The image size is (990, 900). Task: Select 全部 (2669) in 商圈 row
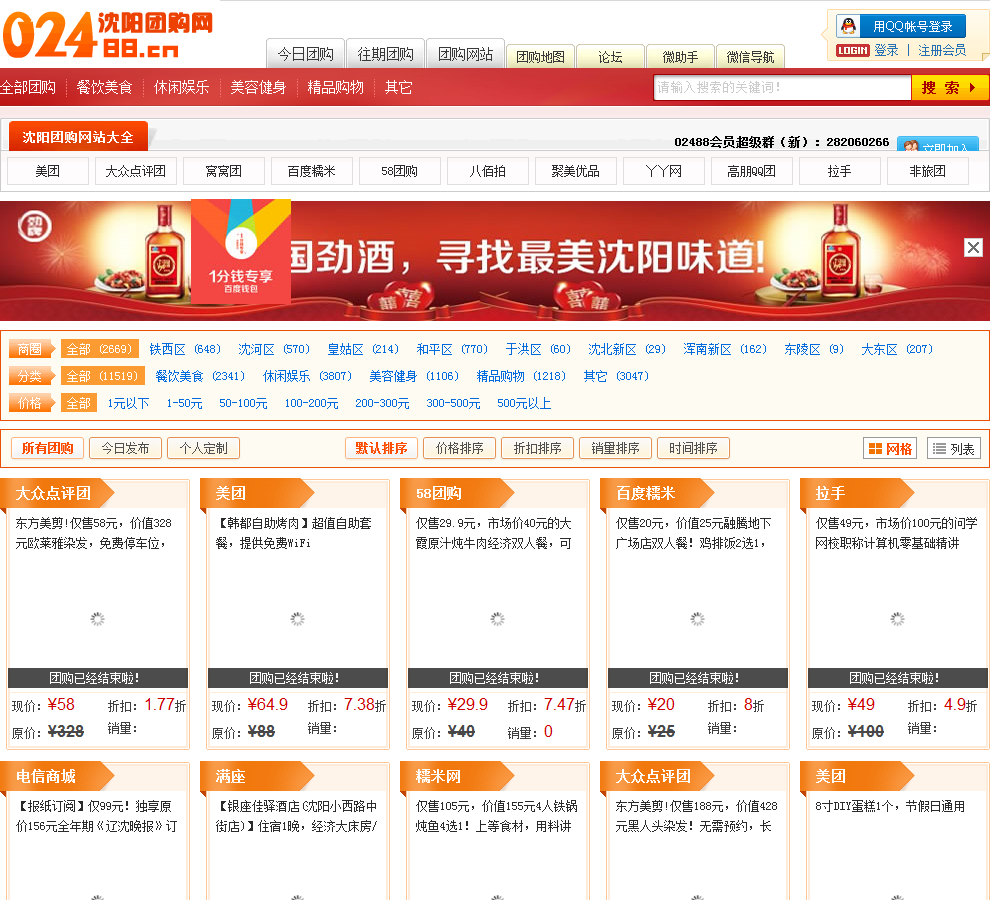tap(99, 349)
